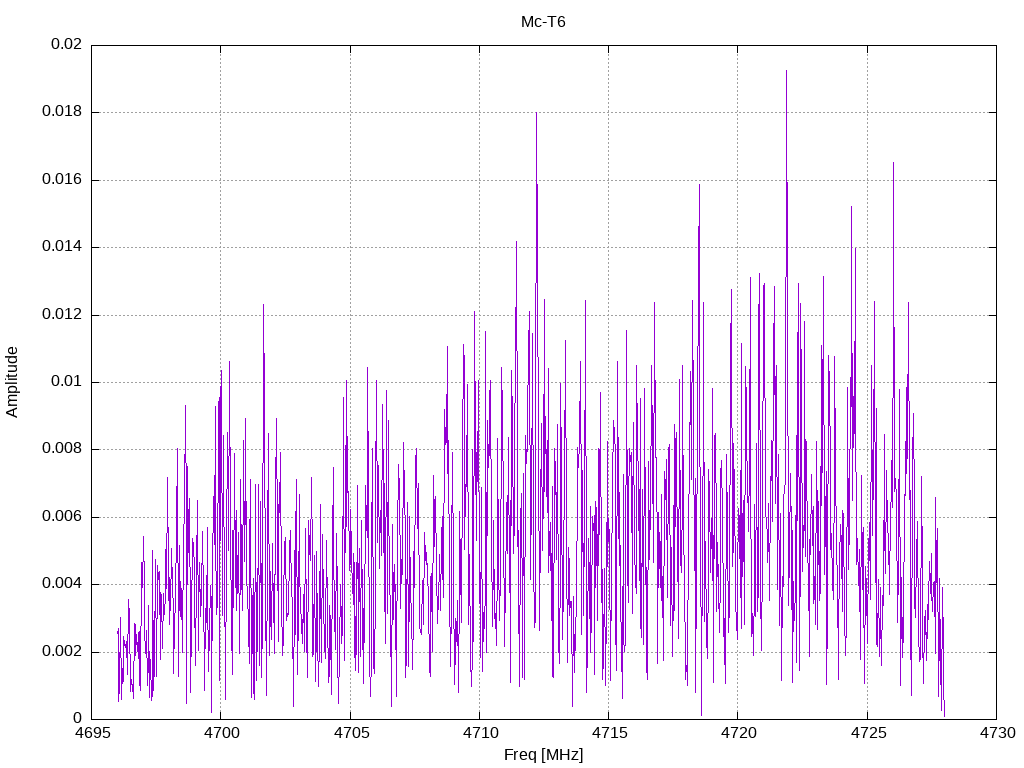The image size is (1024, 768).
Task: Click the tall peak near 4712 MHz
Action: coord(536,114)
